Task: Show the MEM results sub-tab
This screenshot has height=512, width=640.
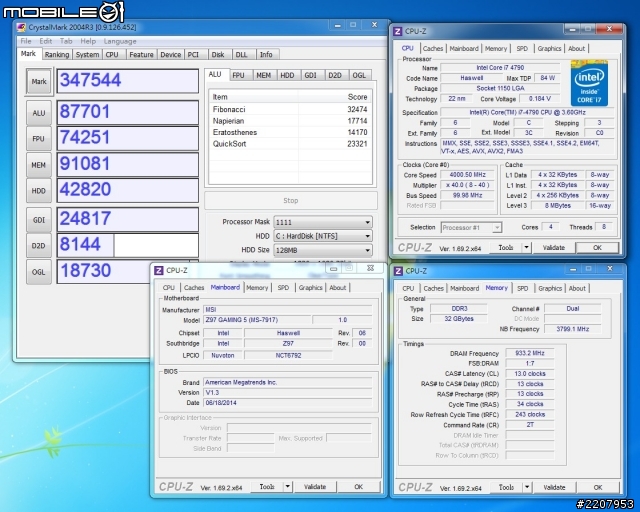Action: (264, 76)
